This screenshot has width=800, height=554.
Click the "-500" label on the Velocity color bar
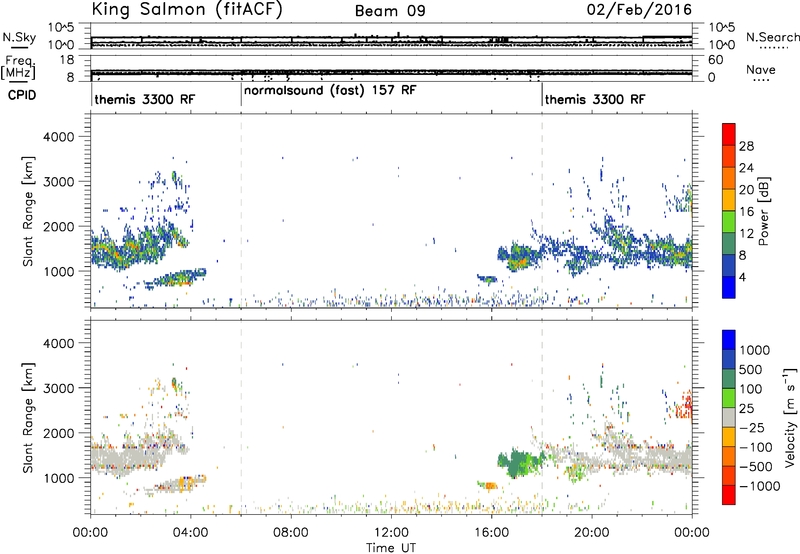click(x=756, y=467)
